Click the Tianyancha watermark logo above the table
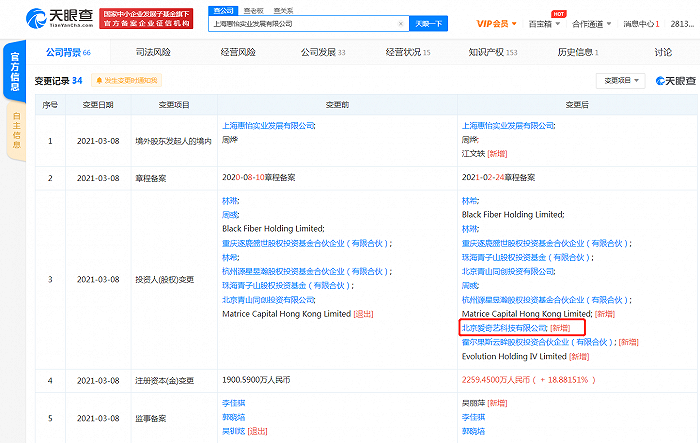 [676, 80]
